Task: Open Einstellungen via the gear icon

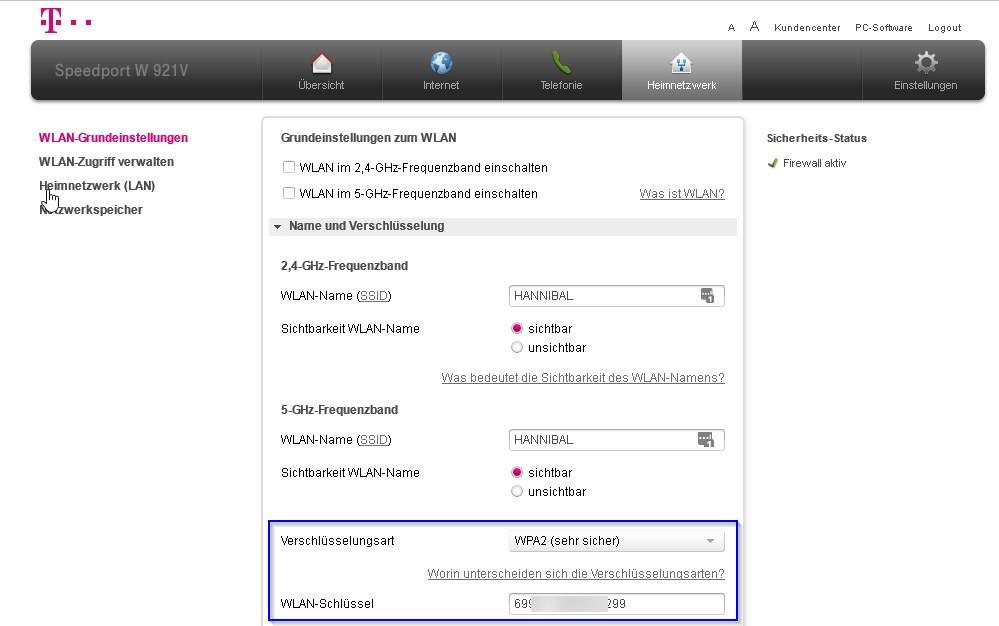Action: pos(924,63)
